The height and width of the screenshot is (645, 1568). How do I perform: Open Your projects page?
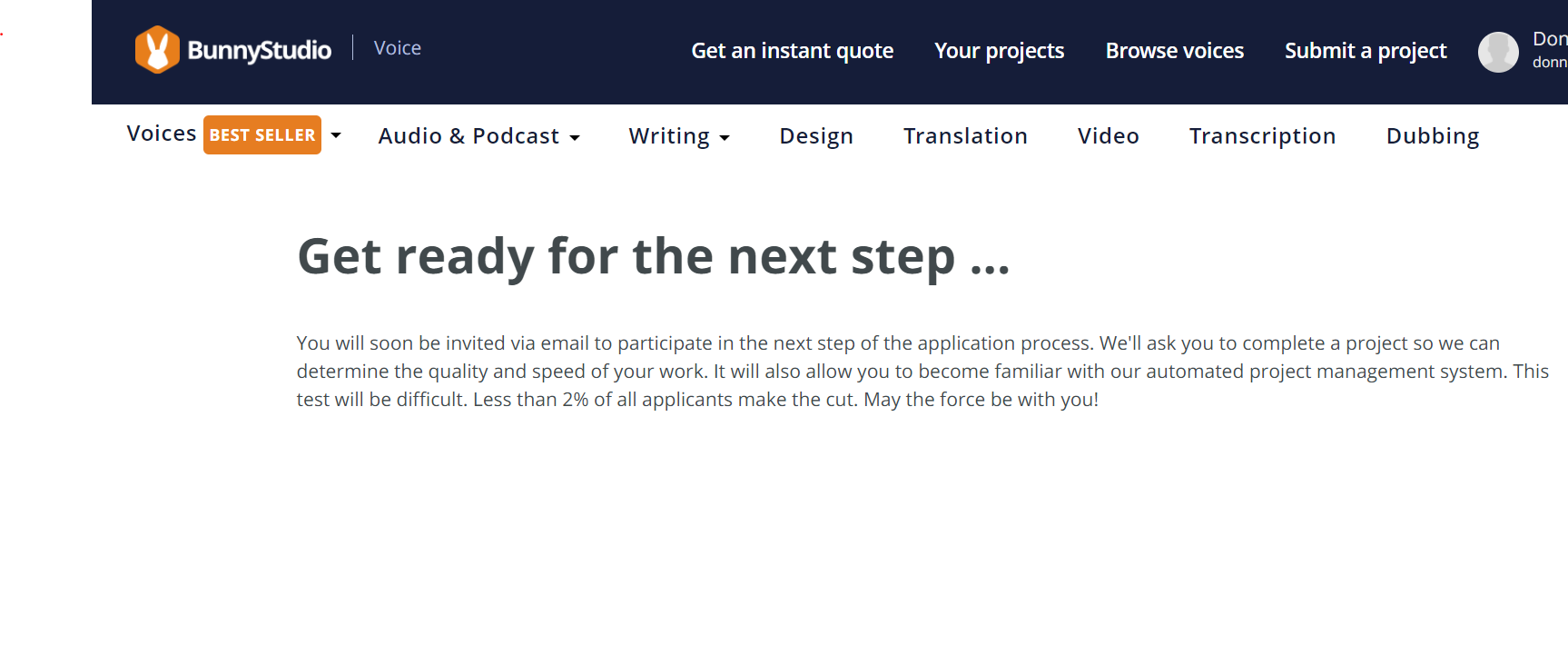click(x=999, y=51)
